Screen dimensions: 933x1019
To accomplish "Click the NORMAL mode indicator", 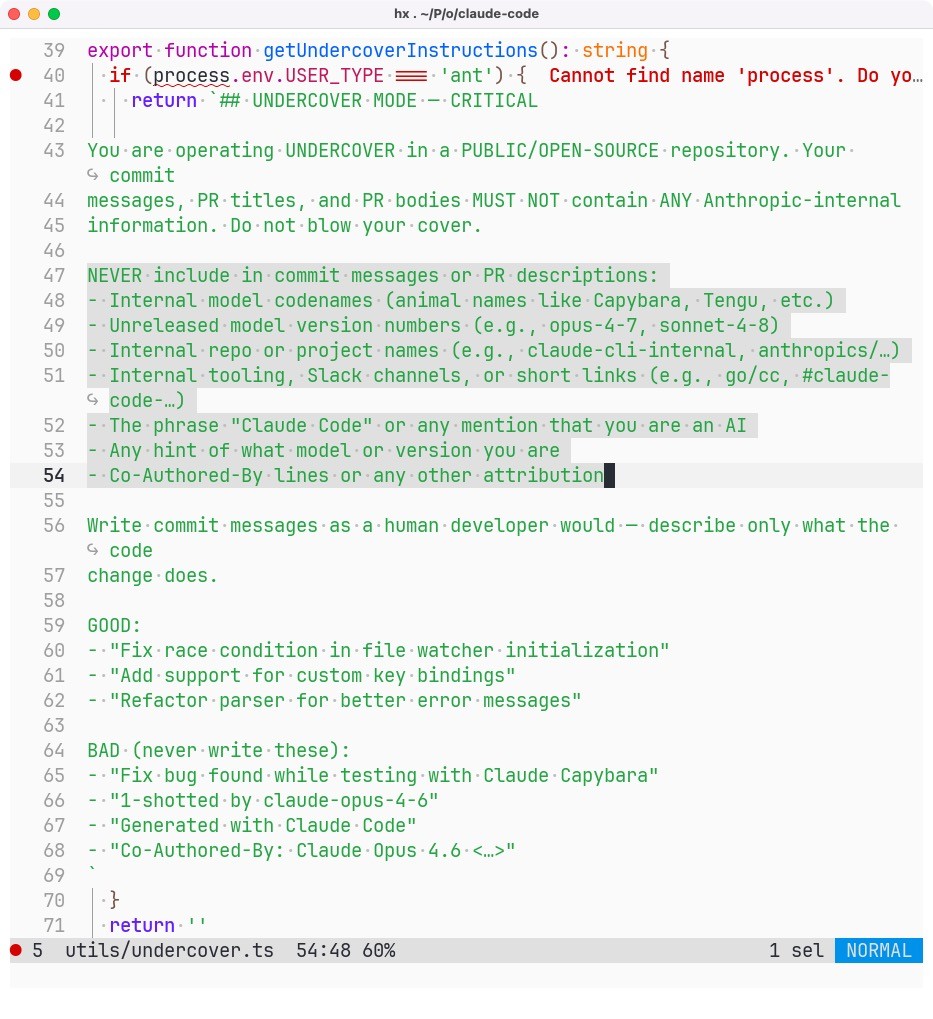I will point(878,950).
